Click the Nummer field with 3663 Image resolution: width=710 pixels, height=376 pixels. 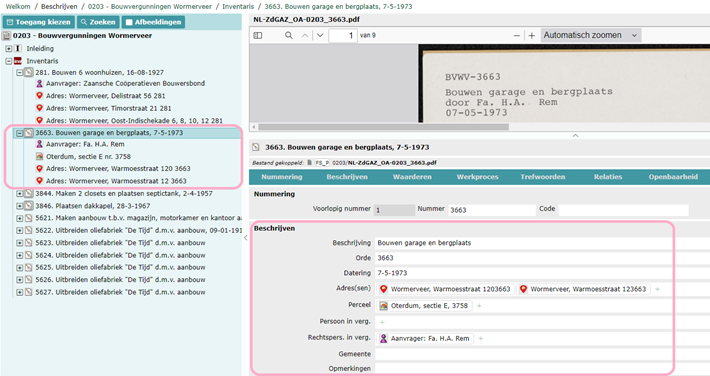coord(491,210)
